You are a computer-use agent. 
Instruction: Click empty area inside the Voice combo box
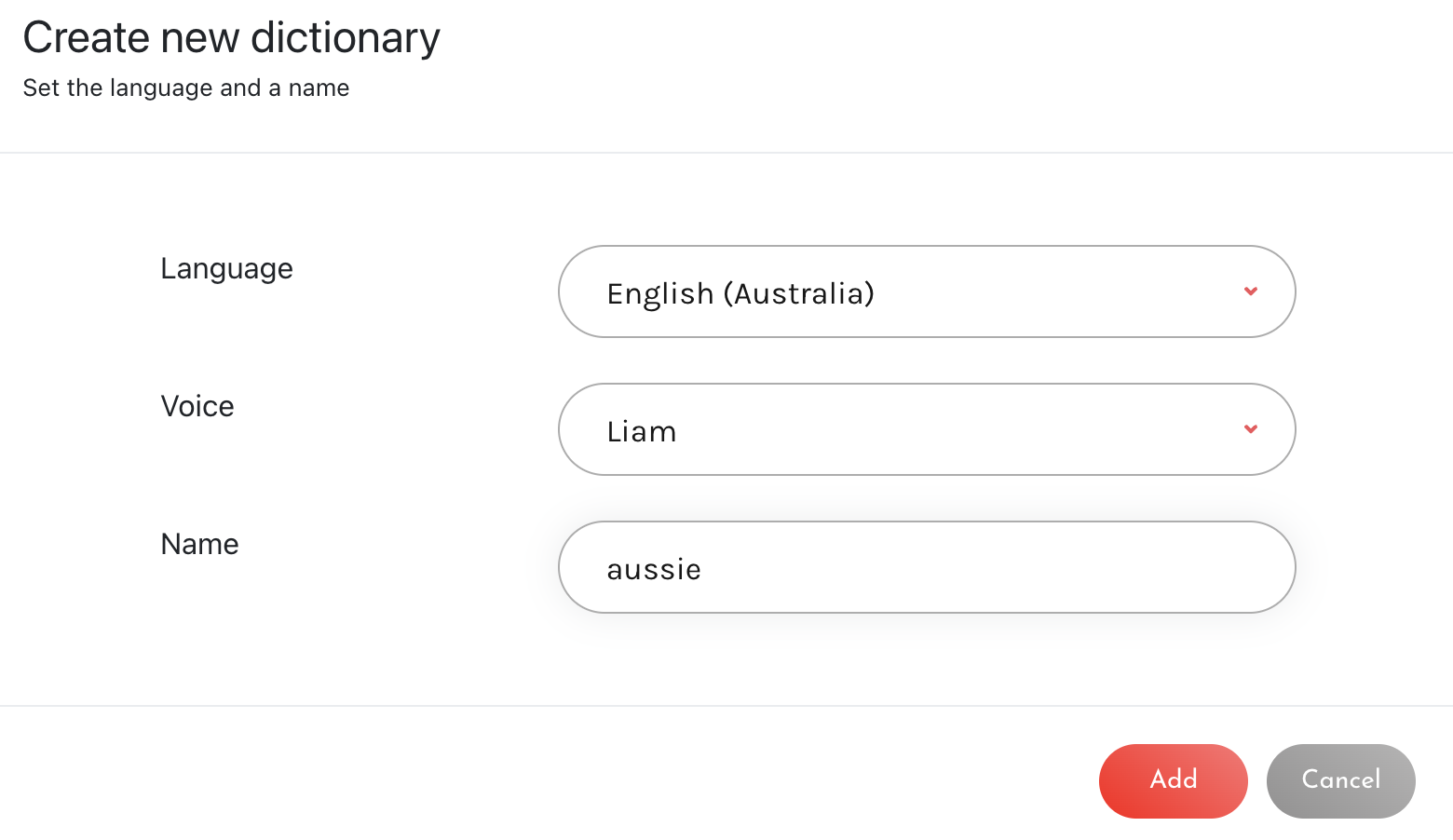[959, 429]
